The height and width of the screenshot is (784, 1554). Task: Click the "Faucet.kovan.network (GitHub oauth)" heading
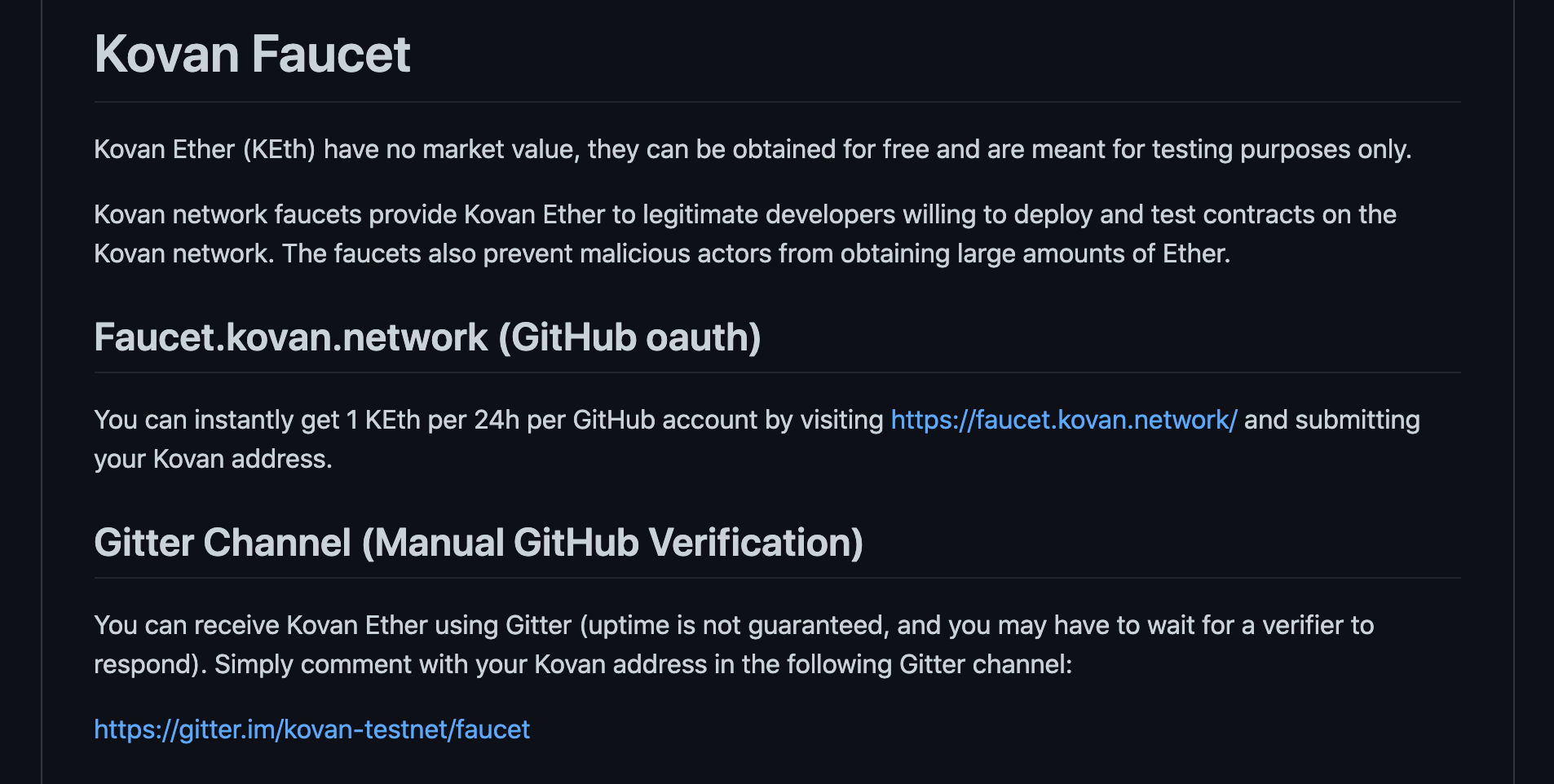427,337
